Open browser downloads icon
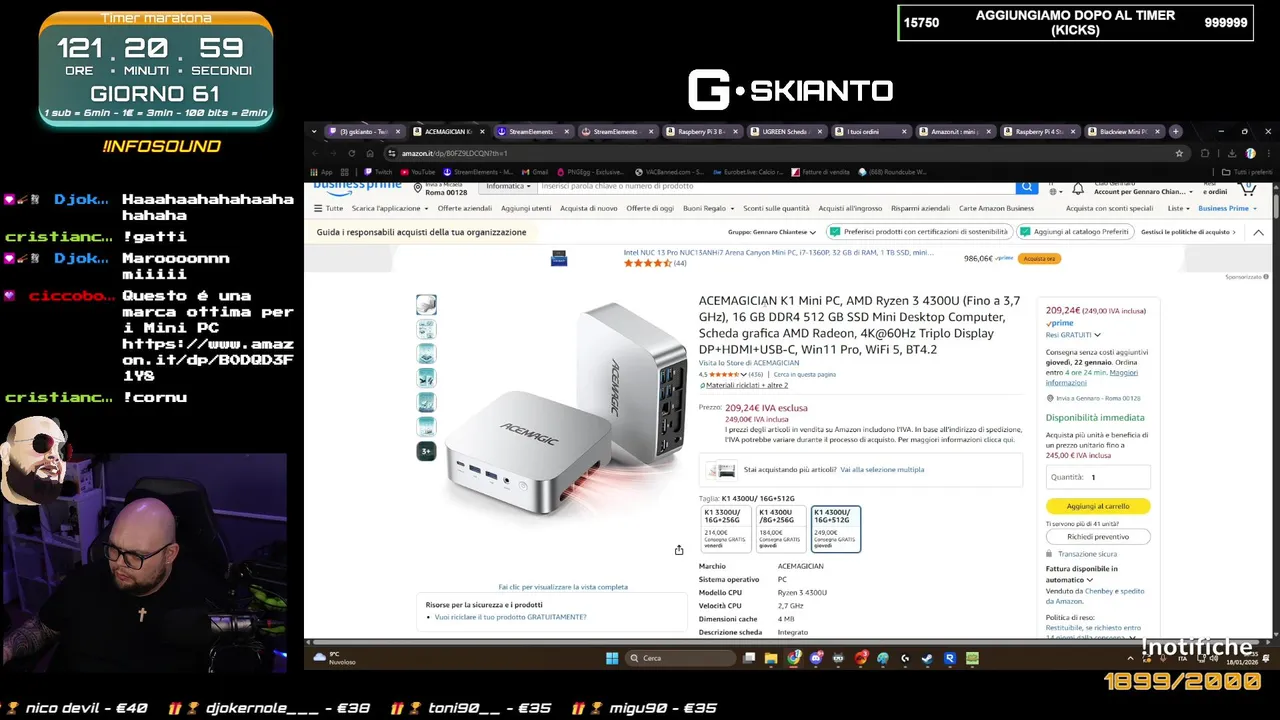The image size is (1280, 720). coord(1231,153)
